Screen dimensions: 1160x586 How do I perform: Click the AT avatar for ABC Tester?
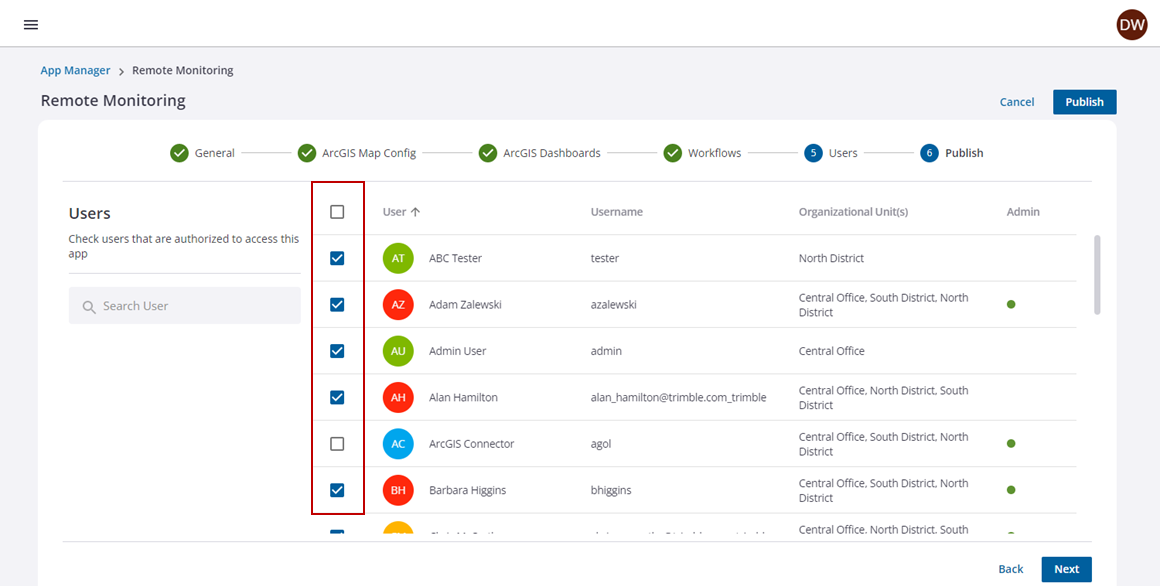(x=398, y=258)
